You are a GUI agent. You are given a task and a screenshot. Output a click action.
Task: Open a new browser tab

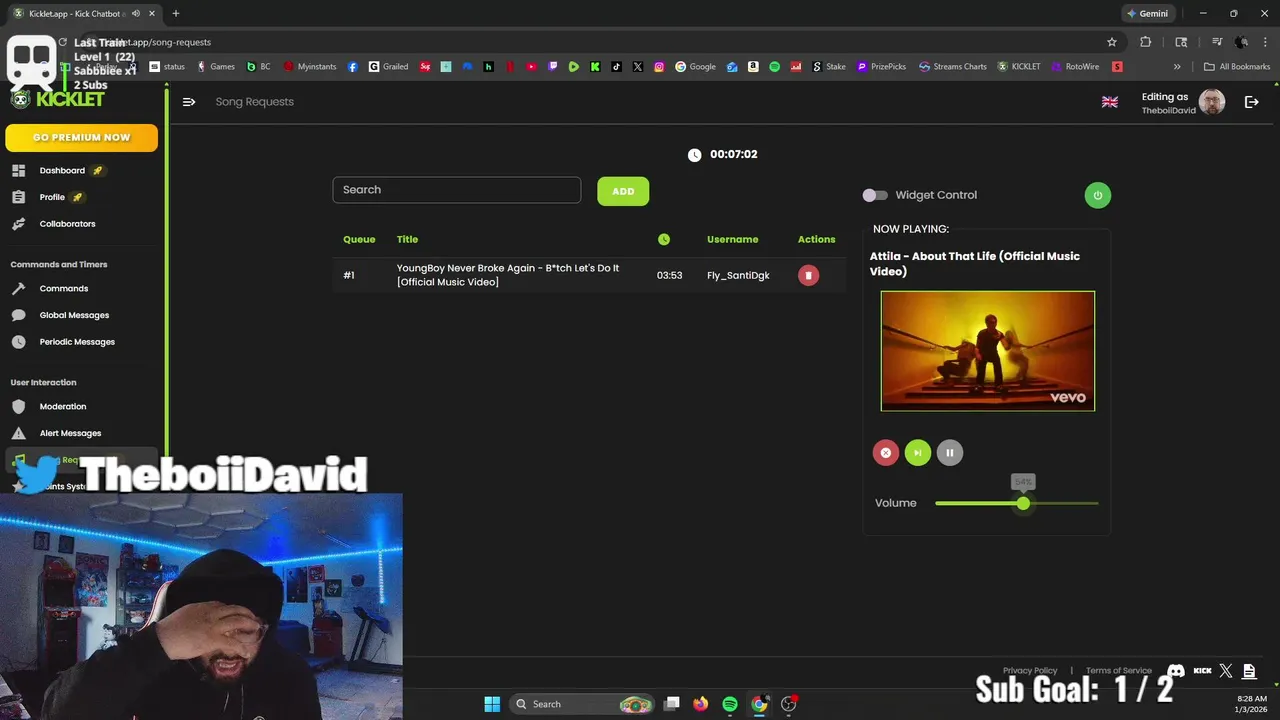[x=175, y=14]
